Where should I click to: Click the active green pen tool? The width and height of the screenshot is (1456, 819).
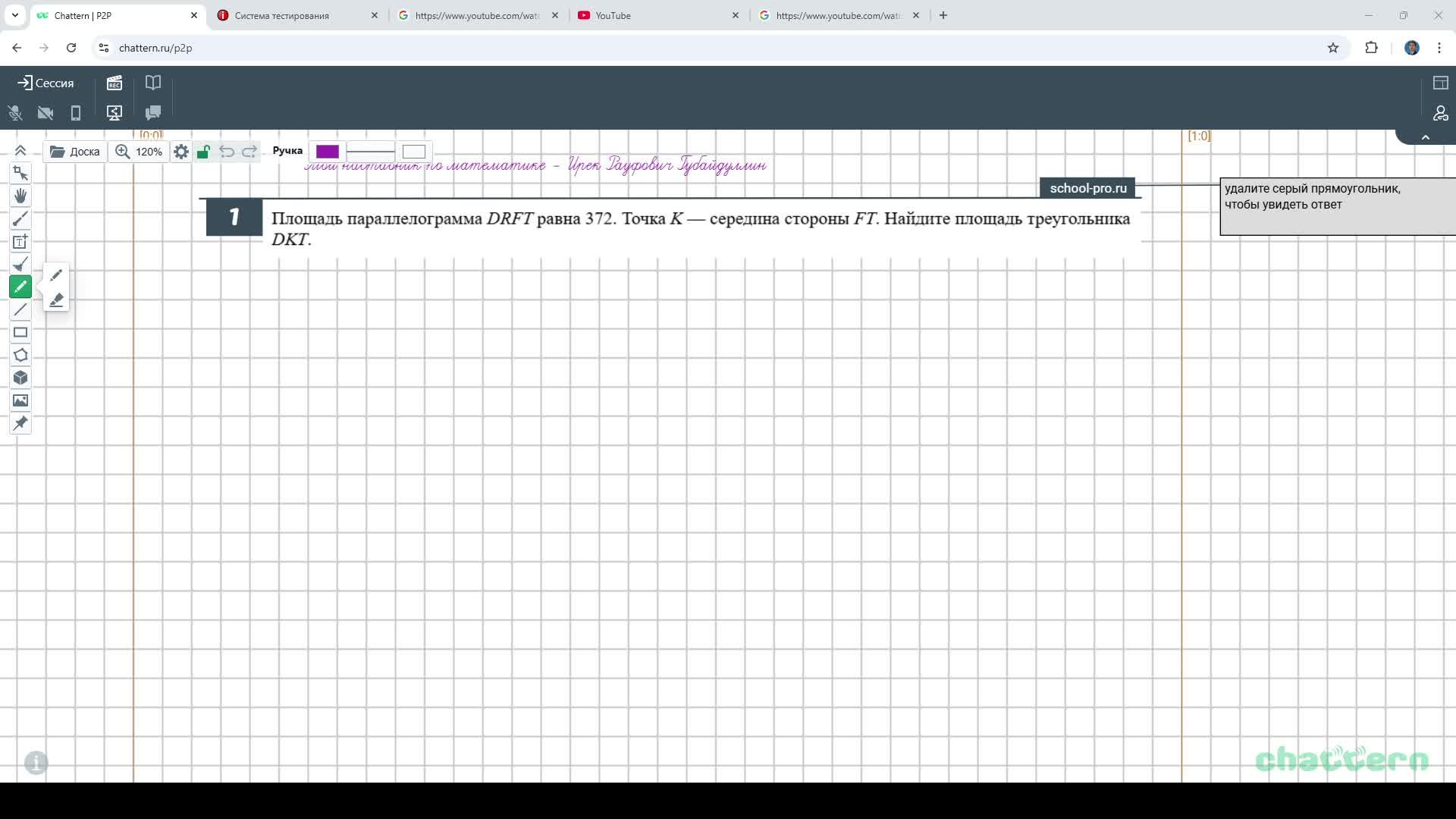coord(20,287)
